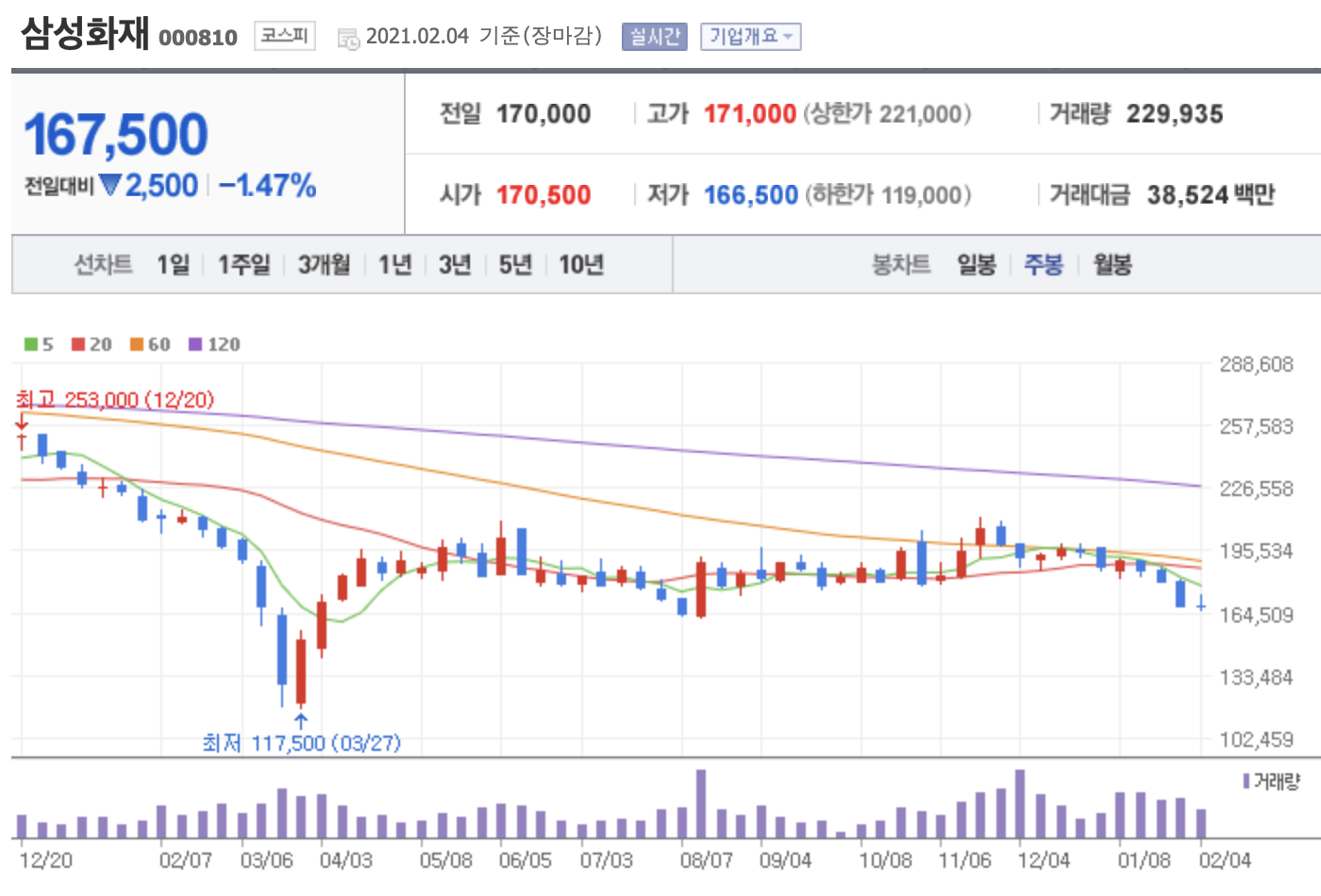Click the purple 120-period moving average swatch

(195, 344)
